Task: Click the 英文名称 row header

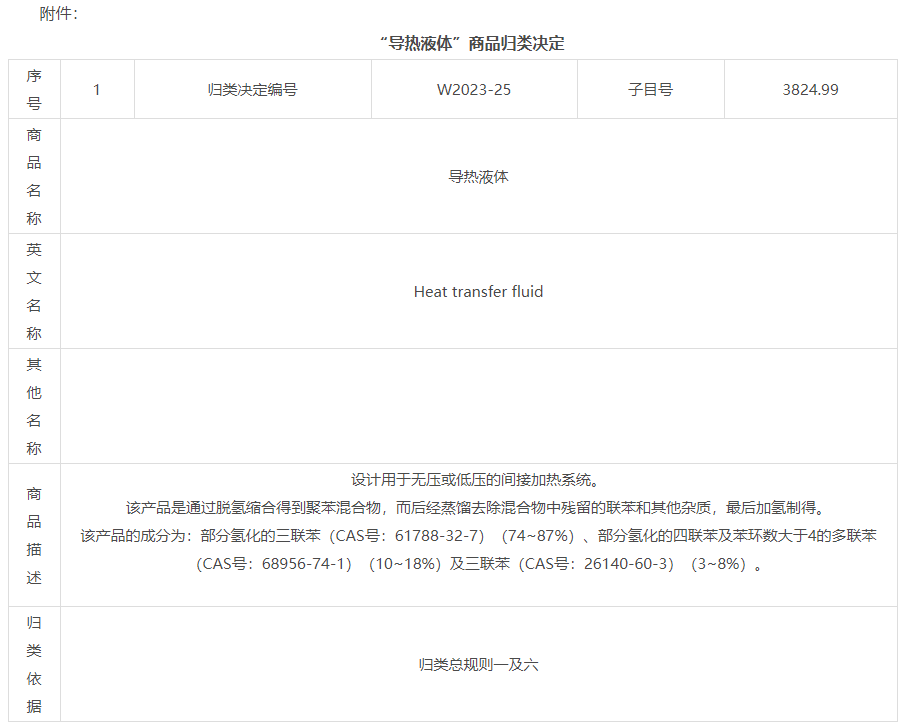Action: tap(34, 291)
